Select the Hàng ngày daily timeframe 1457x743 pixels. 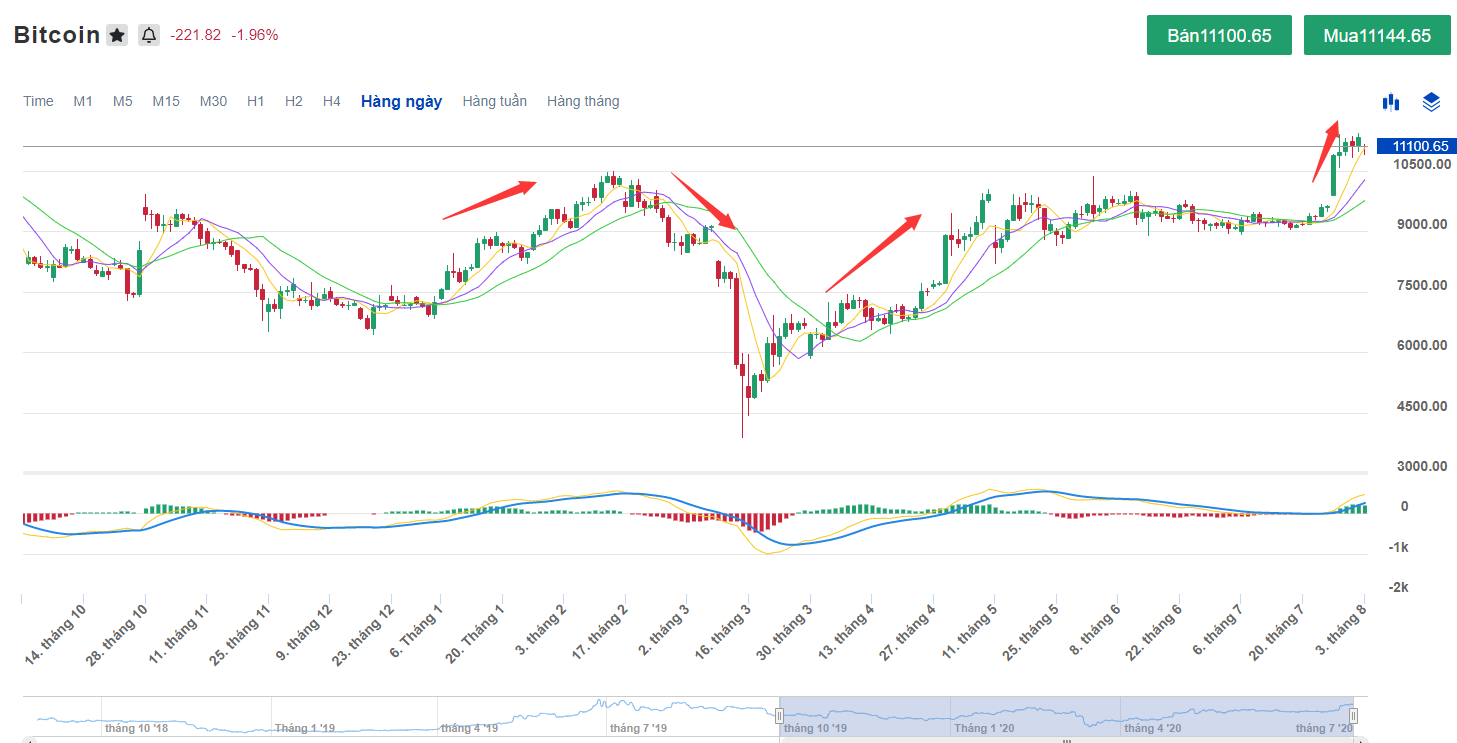coord(401,101)
